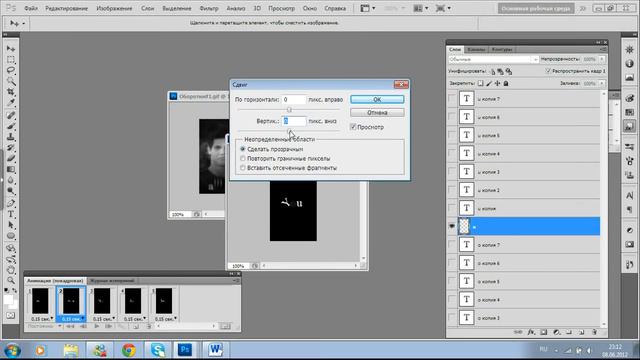Click the vertical offset slider handle

[289, 131]
